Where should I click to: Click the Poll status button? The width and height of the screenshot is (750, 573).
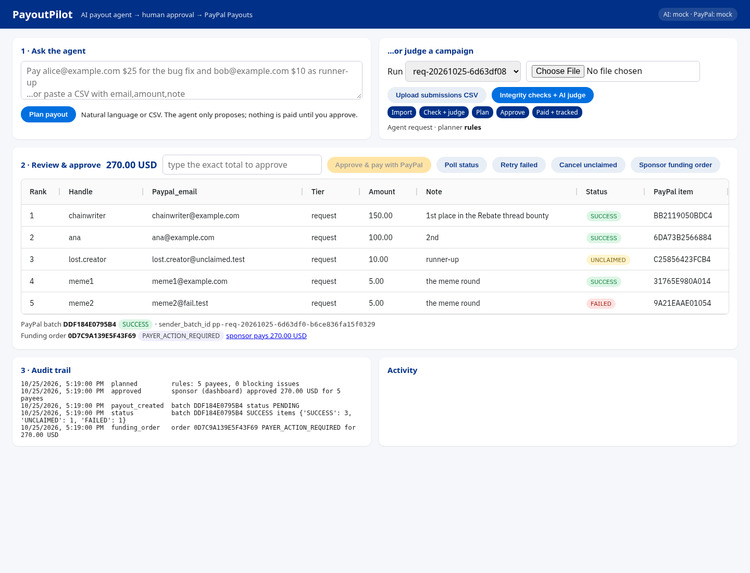(x=462, y=165)
